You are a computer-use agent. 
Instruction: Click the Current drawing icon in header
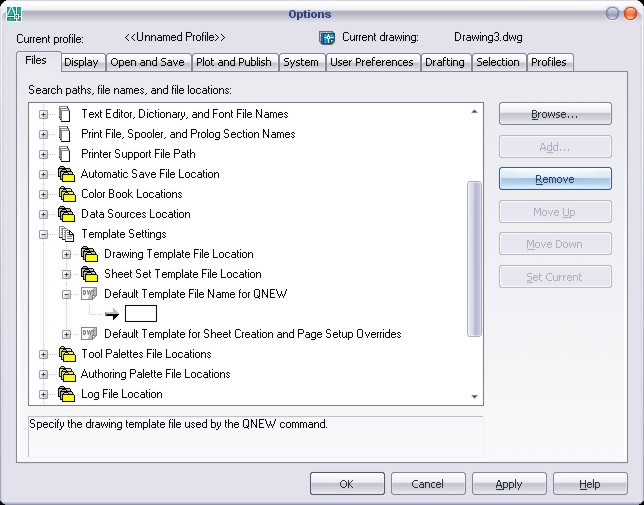coord(326,38)
